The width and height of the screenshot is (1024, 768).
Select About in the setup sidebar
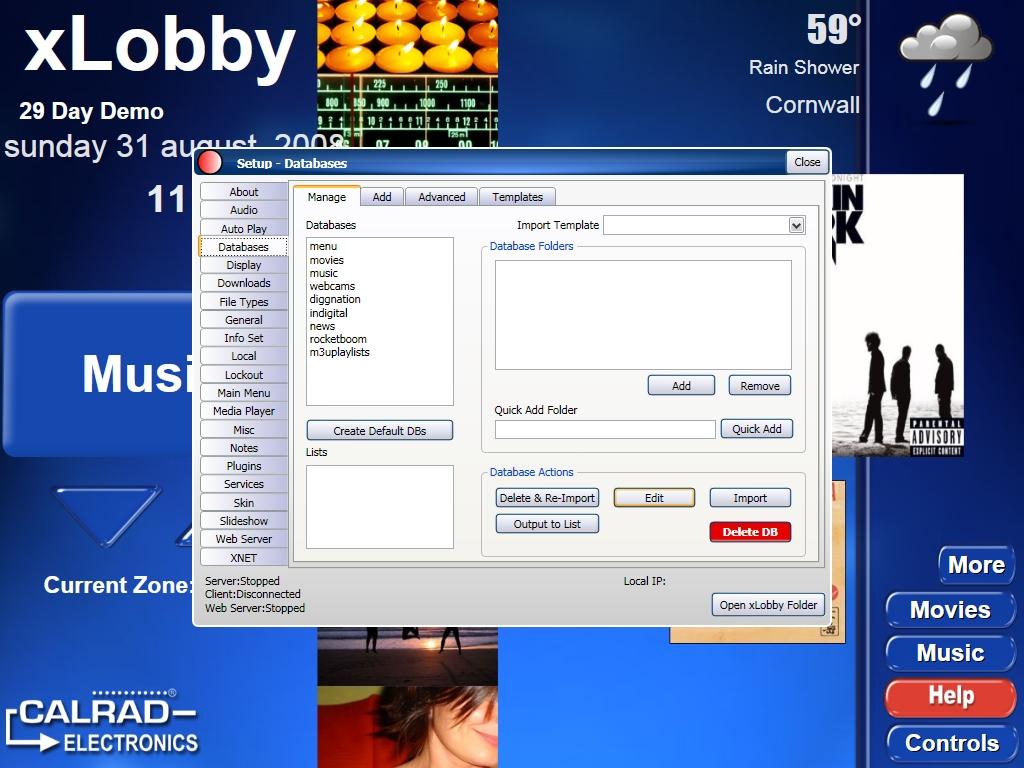[x=244, y=191]
